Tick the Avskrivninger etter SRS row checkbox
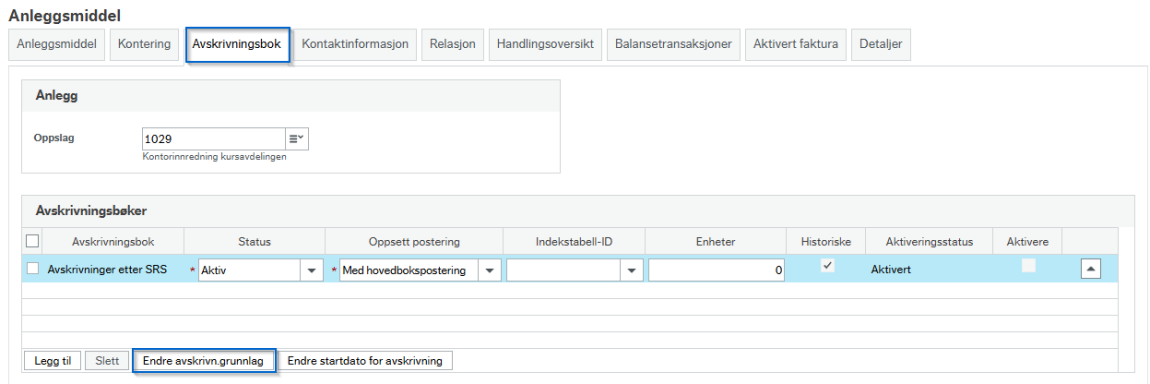The image size is (1150, 384). click(32, 269)
